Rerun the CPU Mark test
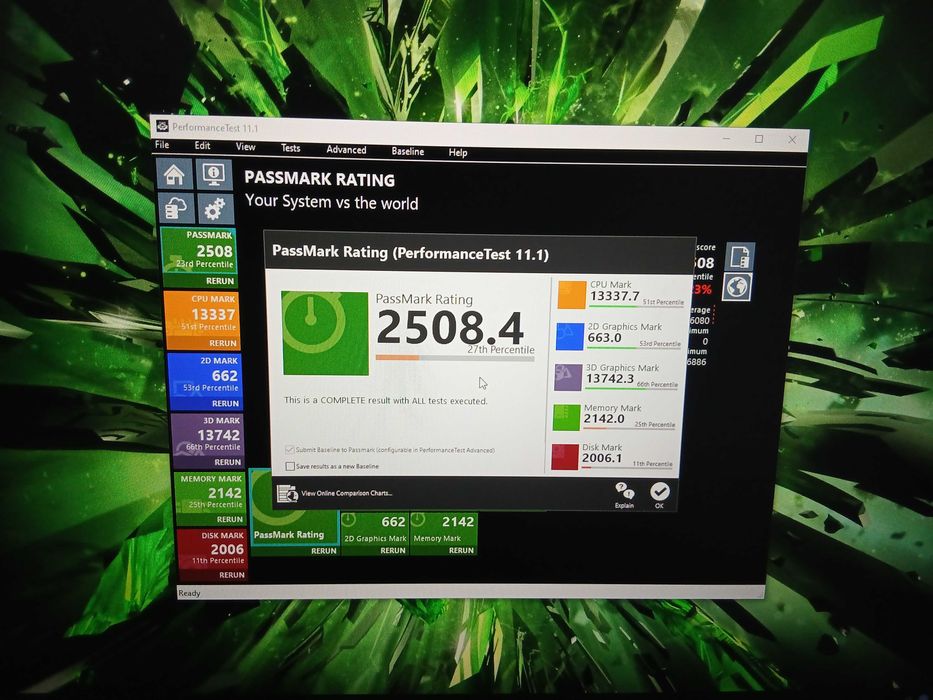The width and height of the screenshot is (933, 700). click(223, 343)
